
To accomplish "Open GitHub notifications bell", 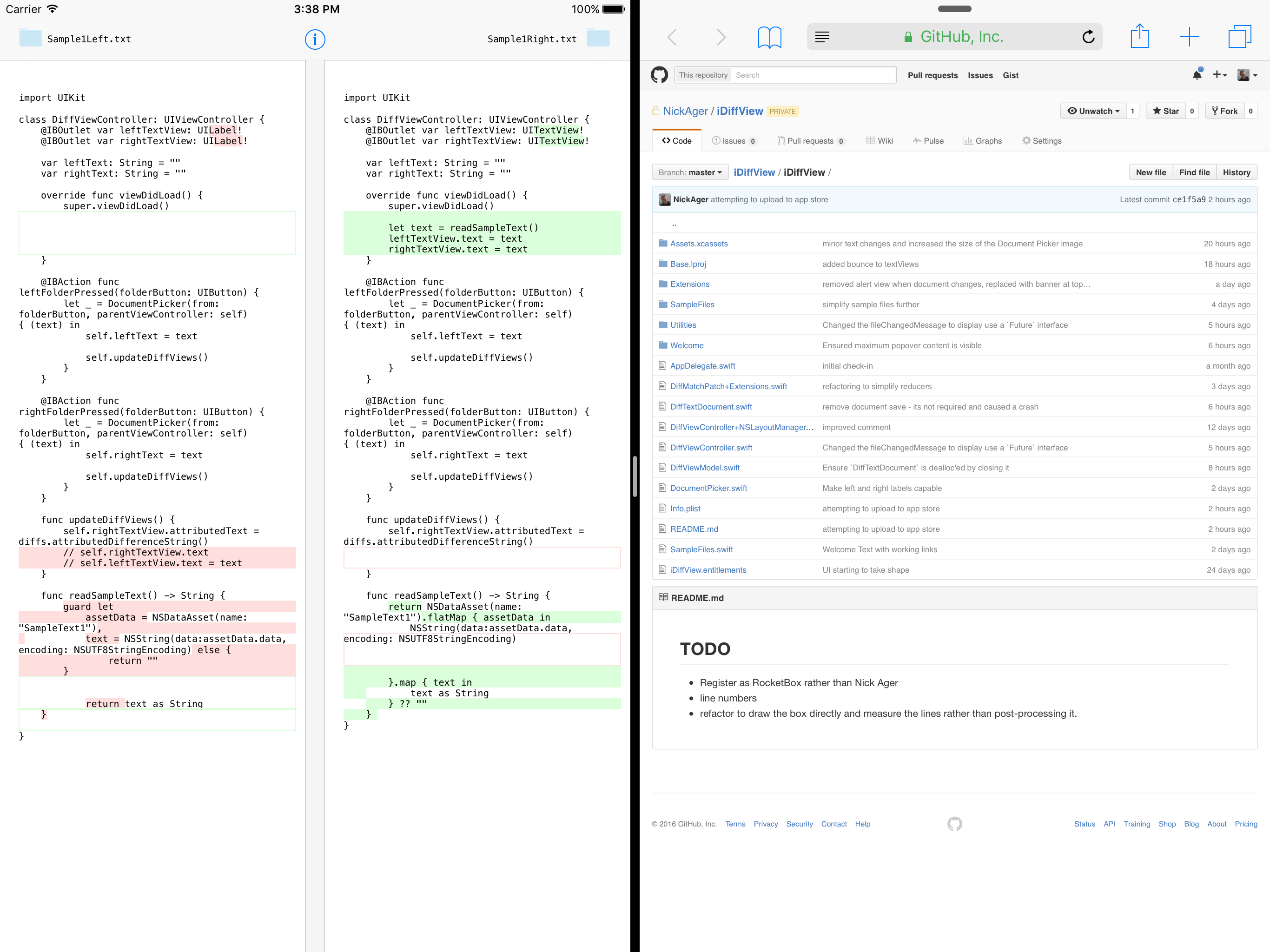I will [x=1197, y=75].
